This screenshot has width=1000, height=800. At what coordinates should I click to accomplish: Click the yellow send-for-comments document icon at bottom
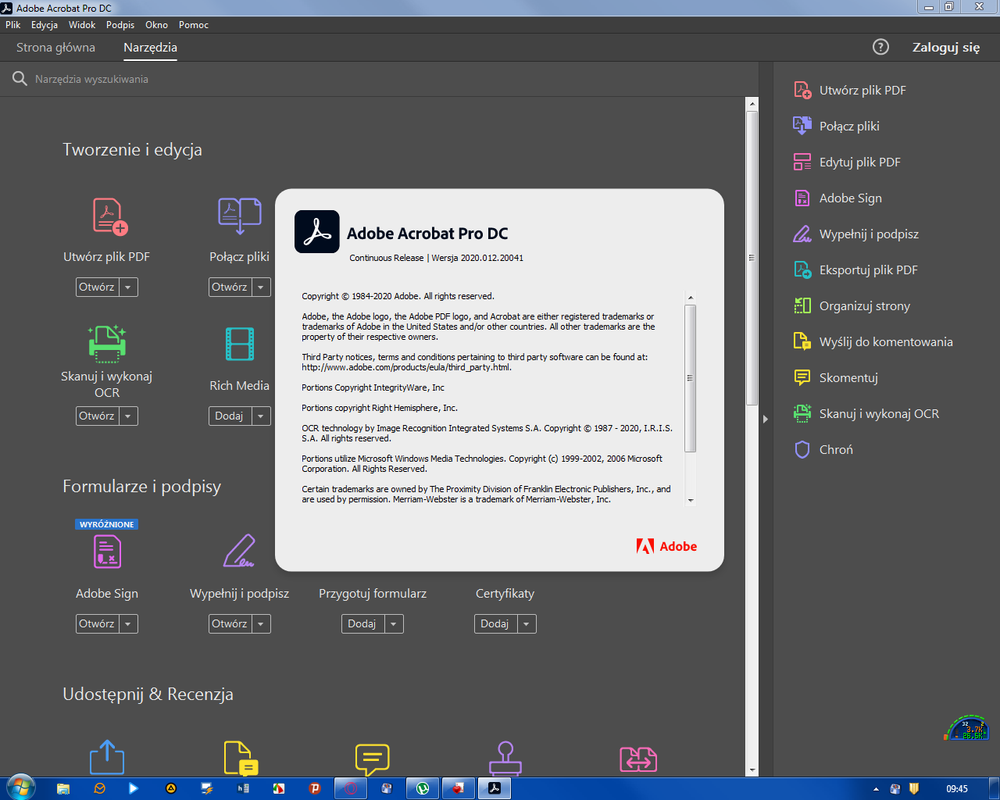click(240, 759)
